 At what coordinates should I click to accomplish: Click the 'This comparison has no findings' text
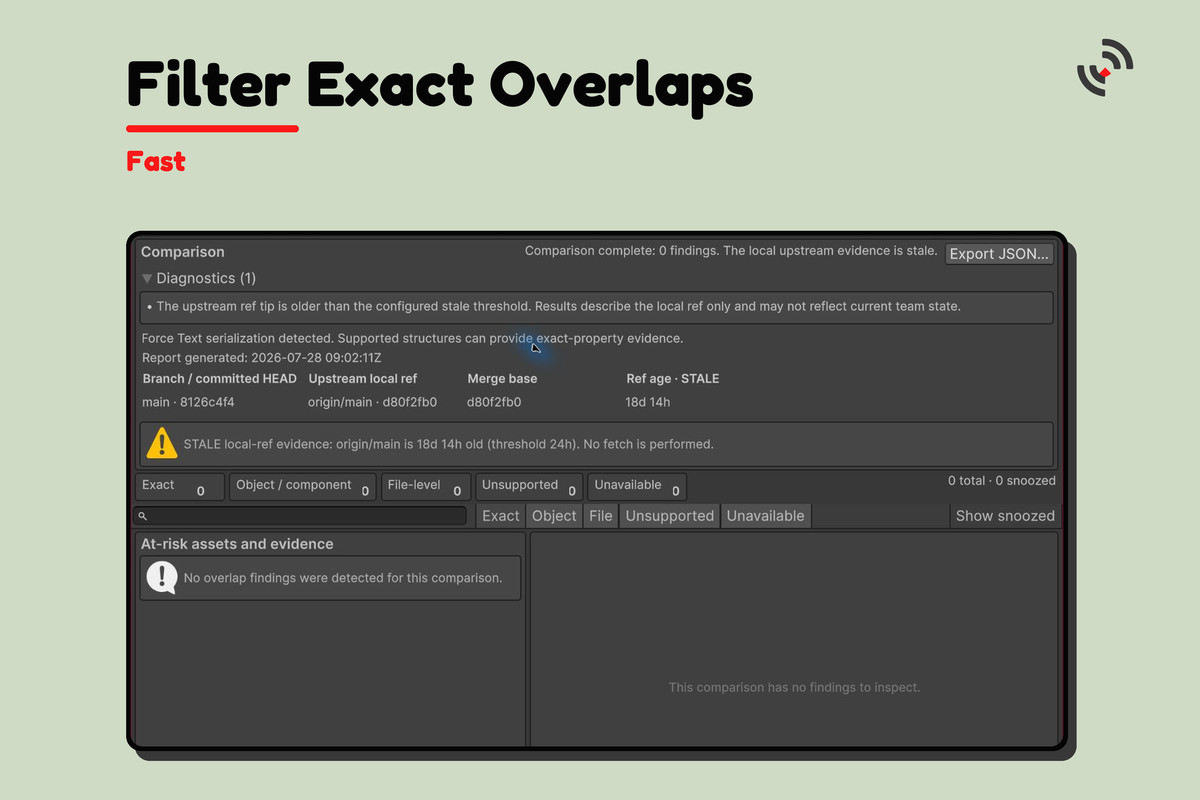(794, 687)
